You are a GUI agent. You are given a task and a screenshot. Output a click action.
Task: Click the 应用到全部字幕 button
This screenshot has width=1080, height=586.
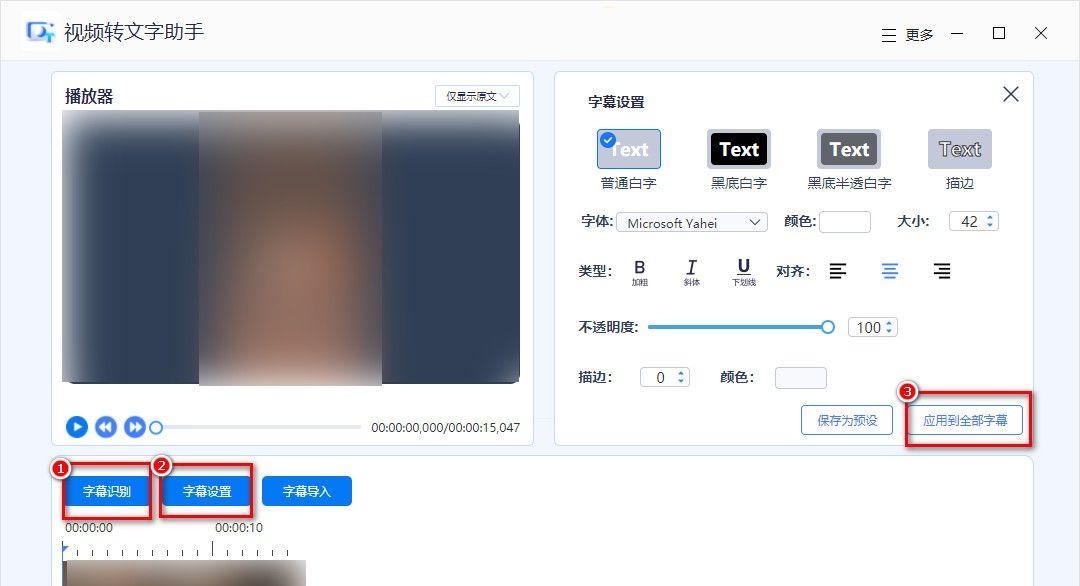964,420
